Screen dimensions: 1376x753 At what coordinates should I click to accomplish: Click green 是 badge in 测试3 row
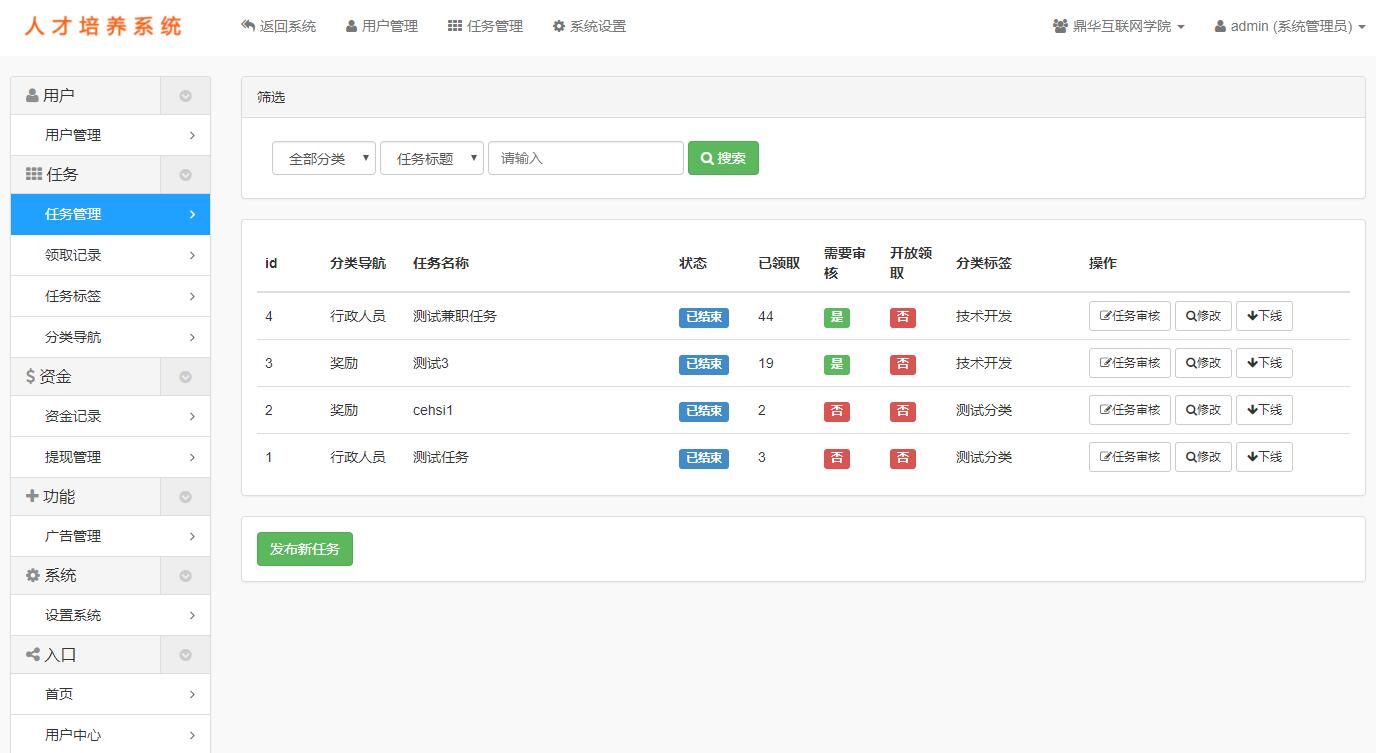(x=837, y=364)
